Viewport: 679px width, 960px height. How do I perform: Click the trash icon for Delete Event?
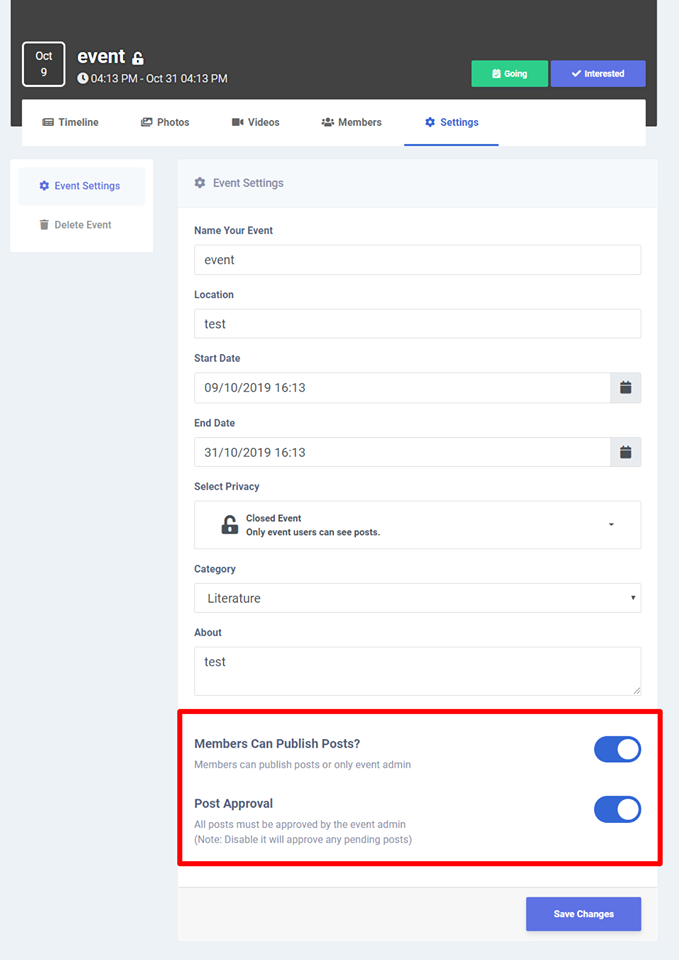tap(44, 225)
